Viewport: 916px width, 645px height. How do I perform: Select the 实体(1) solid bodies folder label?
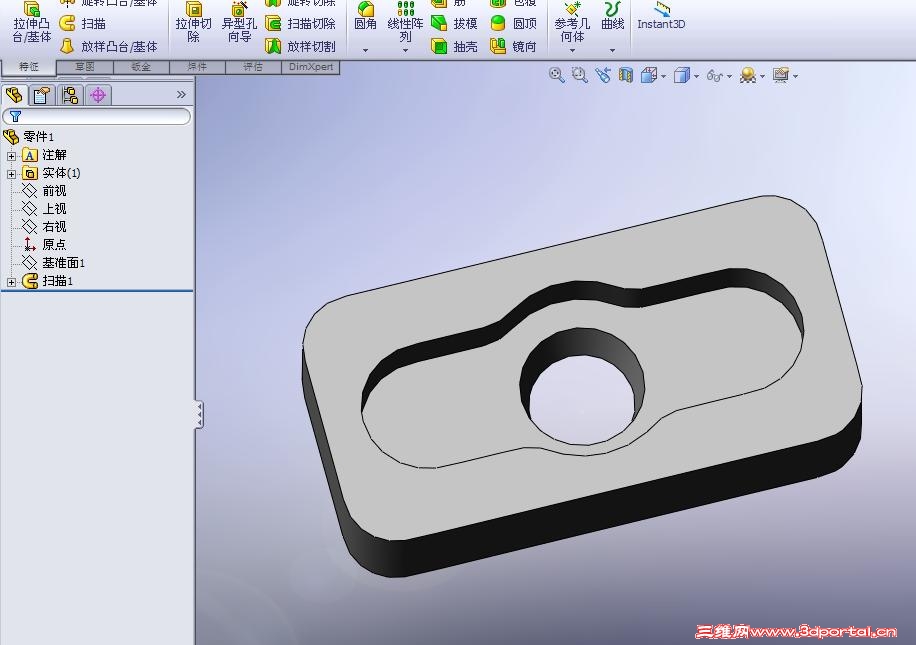[x=61, y=173]
